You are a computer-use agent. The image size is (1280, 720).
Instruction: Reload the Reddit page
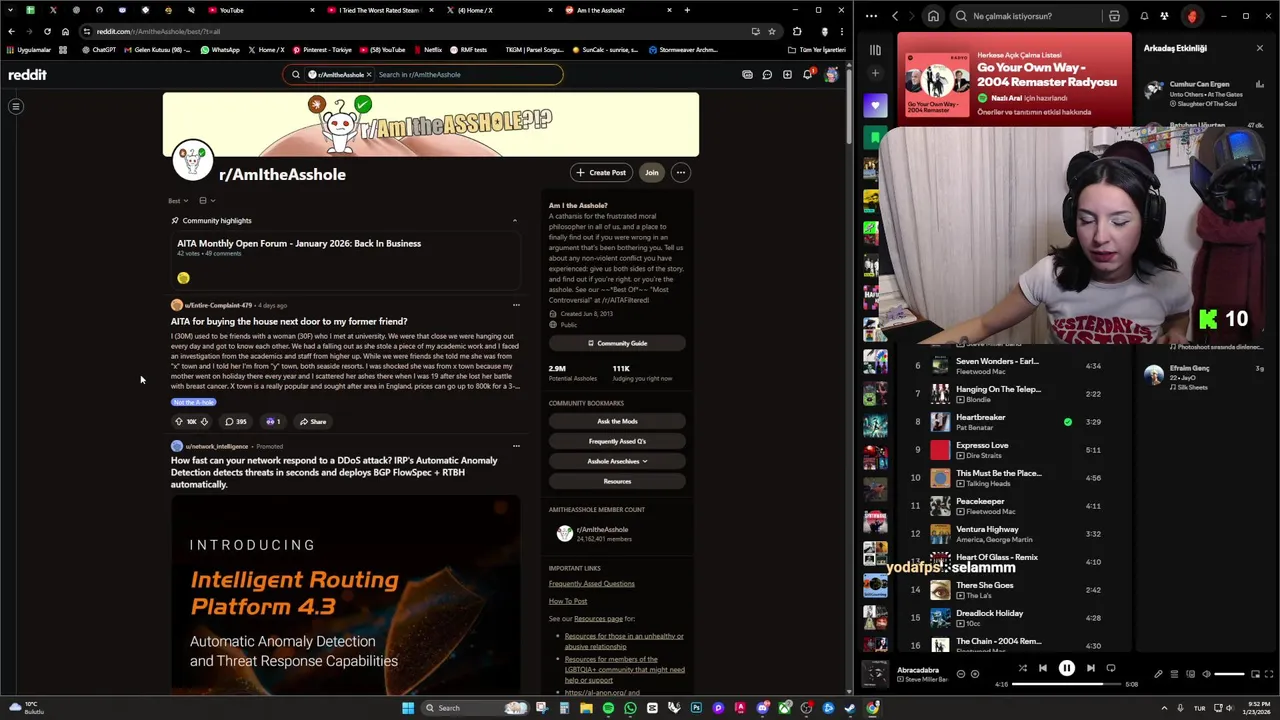pos(47,31)
